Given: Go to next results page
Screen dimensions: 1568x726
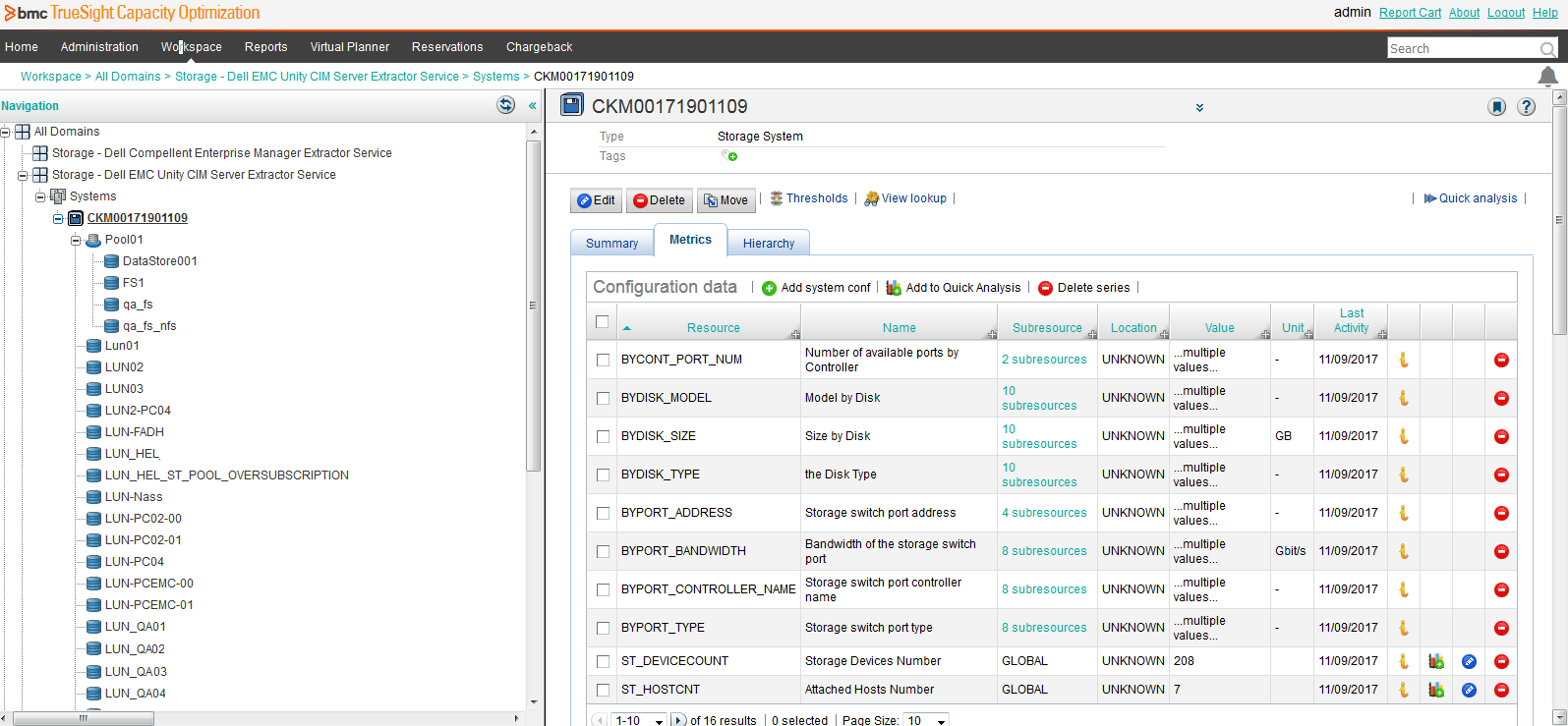Looking at the screenshot, I should (x=678, y=720).
